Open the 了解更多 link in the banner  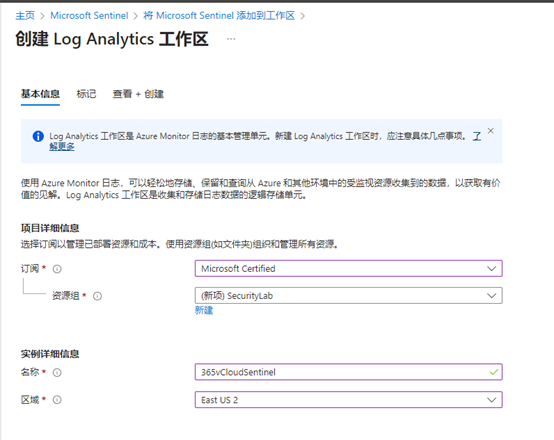point(62,146)
